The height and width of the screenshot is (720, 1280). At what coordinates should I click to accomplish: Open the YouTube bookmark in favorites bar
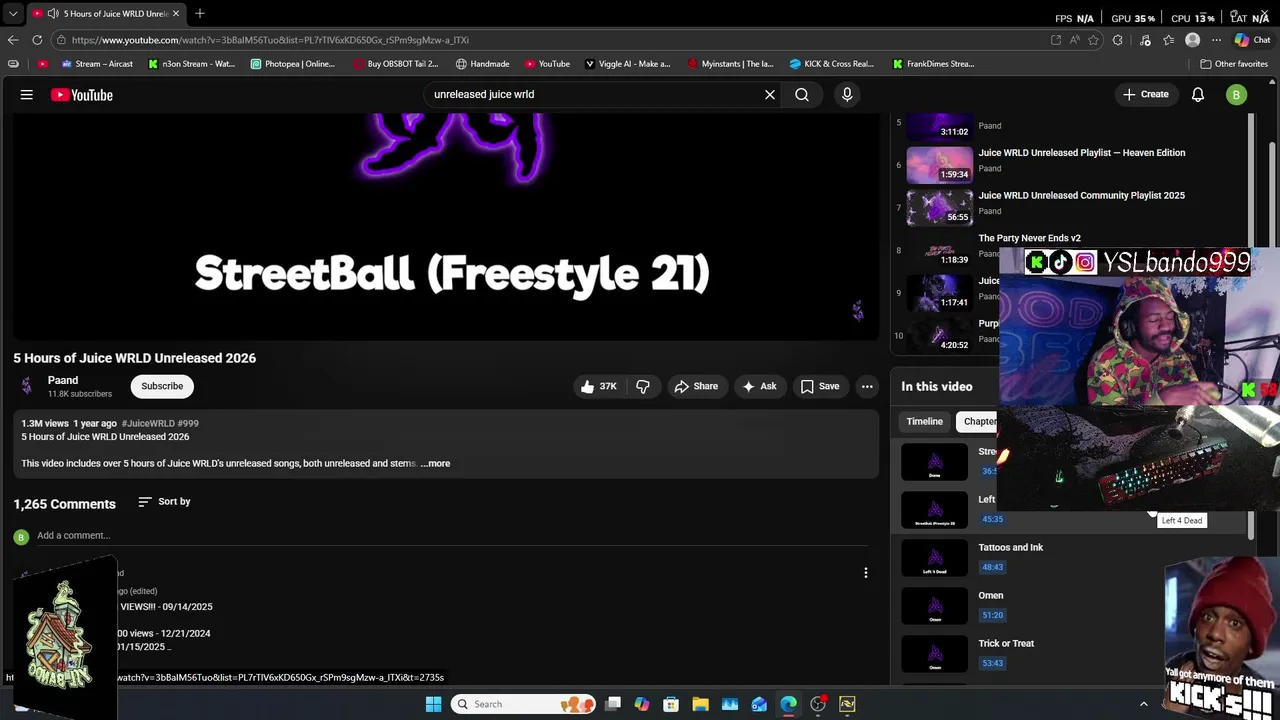tap(547, 64)
